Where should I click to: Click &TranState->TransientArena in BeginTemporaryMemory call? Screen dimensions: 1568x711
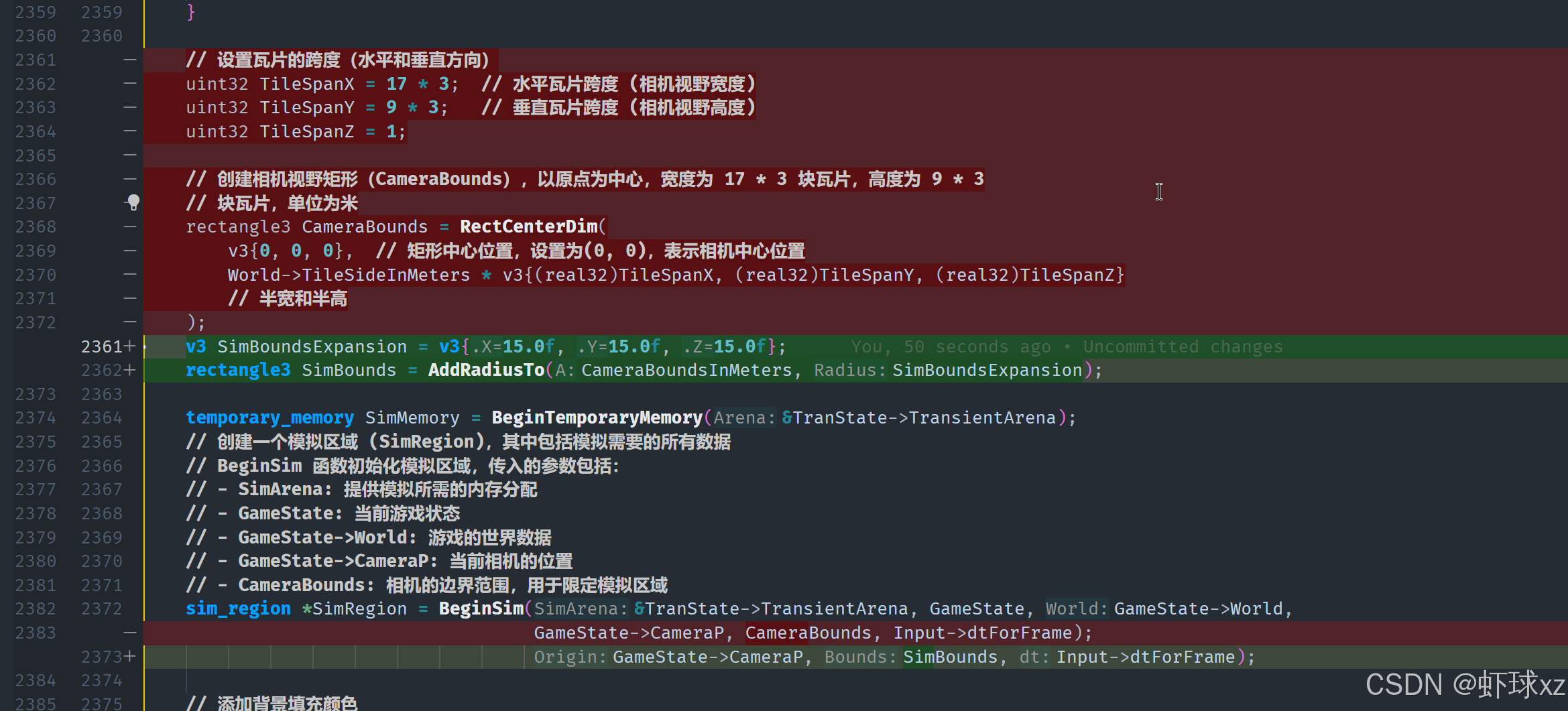click(x=919, y=417)
